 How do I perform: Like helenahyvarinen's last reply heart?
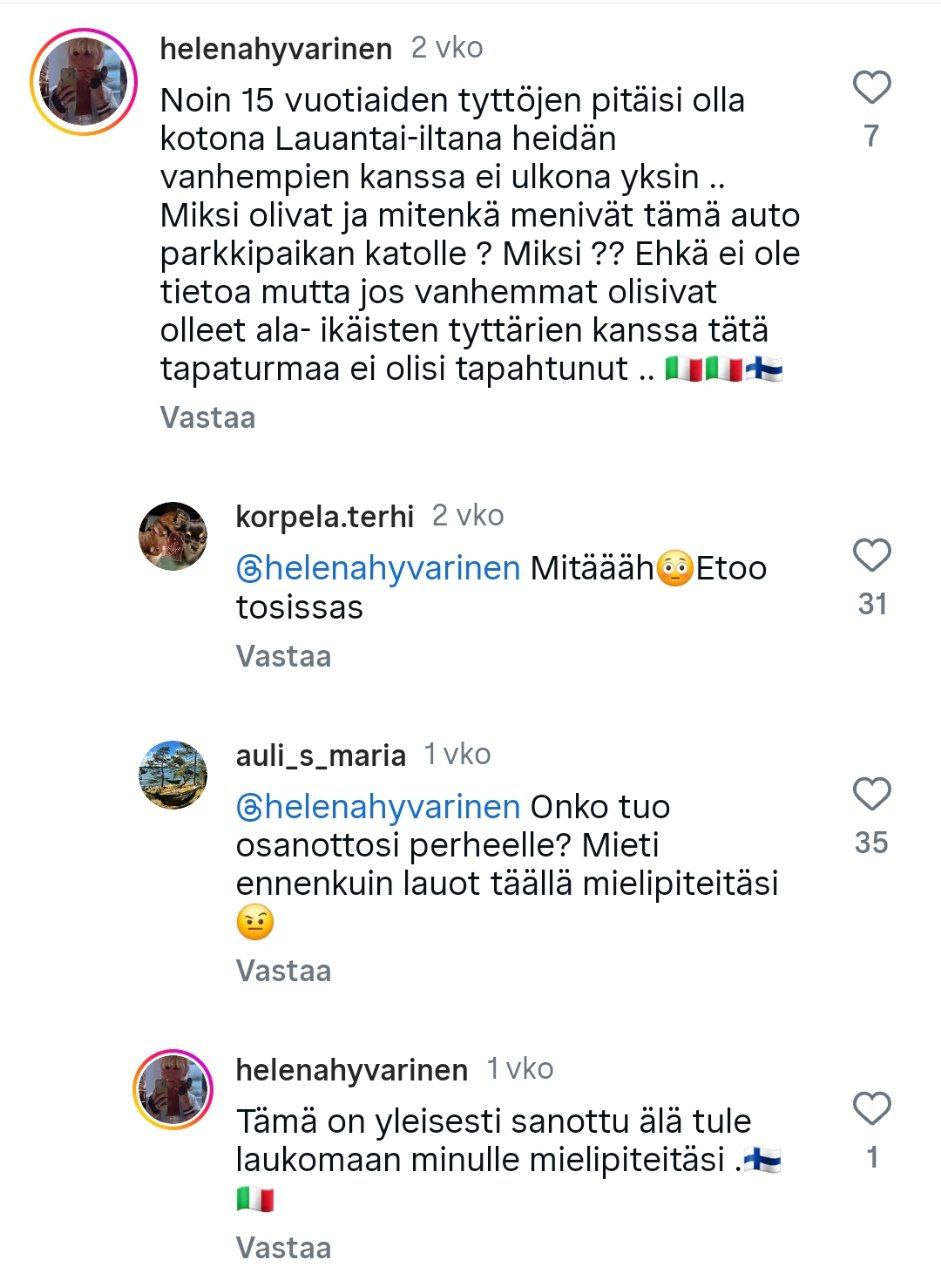click(872, 1109)
